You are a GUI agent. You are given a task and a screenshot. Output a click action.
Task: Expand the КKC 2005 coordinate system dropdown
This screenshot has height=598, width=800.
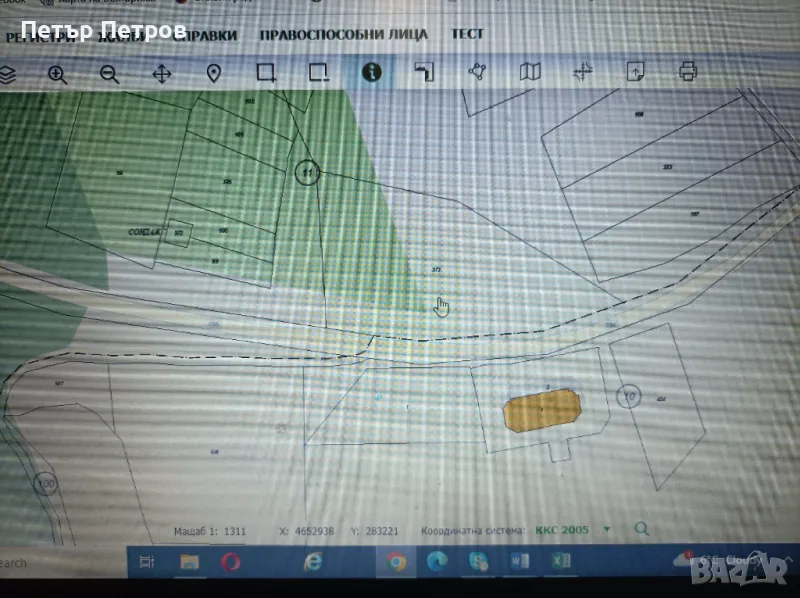click(607, 528)
